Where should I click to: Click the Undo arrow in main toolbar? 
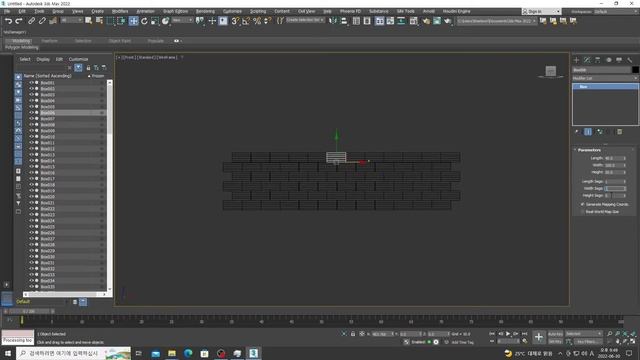pyautogui.click(x=8, y=21)
